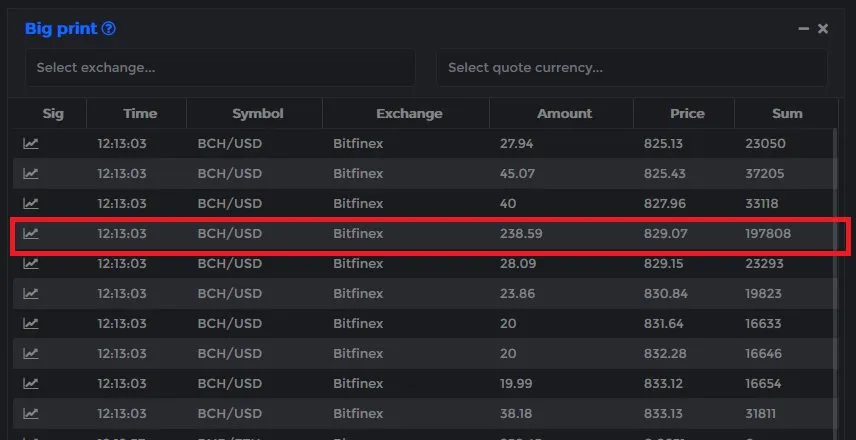Select the price 831.64

coord(663,324)
